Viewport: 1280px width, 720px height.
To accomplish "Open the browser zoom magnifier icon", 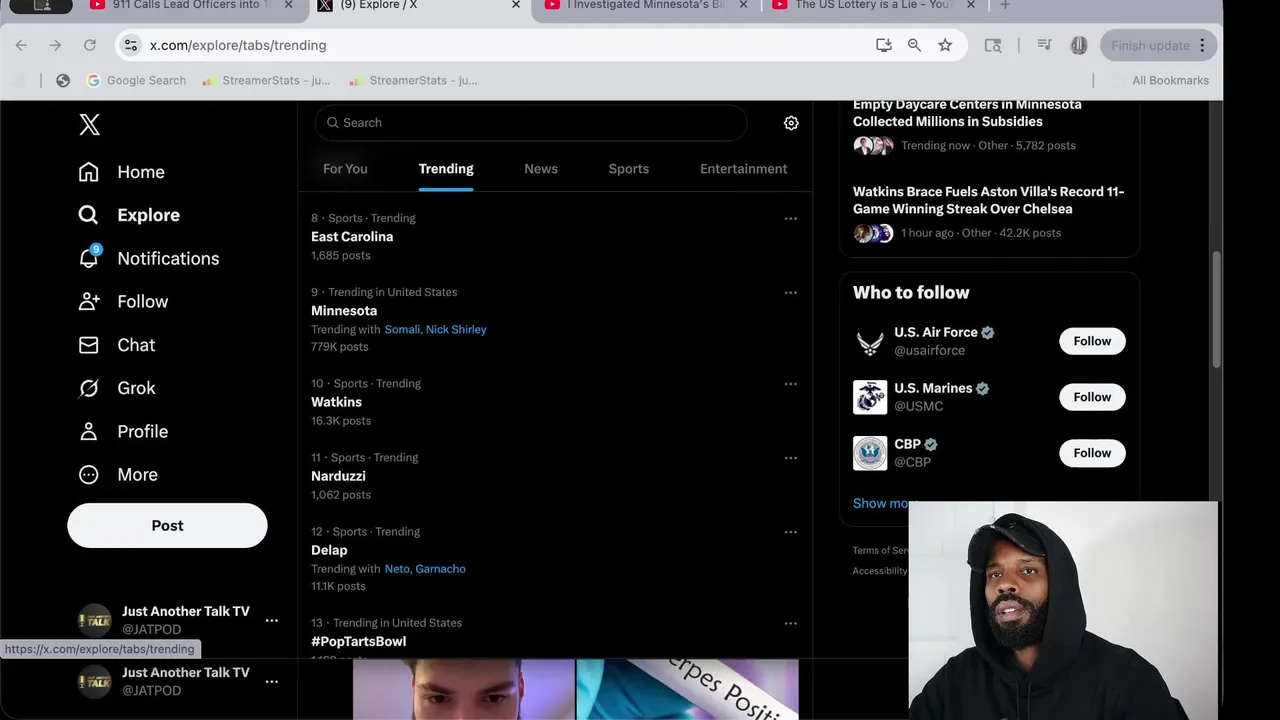I will click(x=914, y=45).
